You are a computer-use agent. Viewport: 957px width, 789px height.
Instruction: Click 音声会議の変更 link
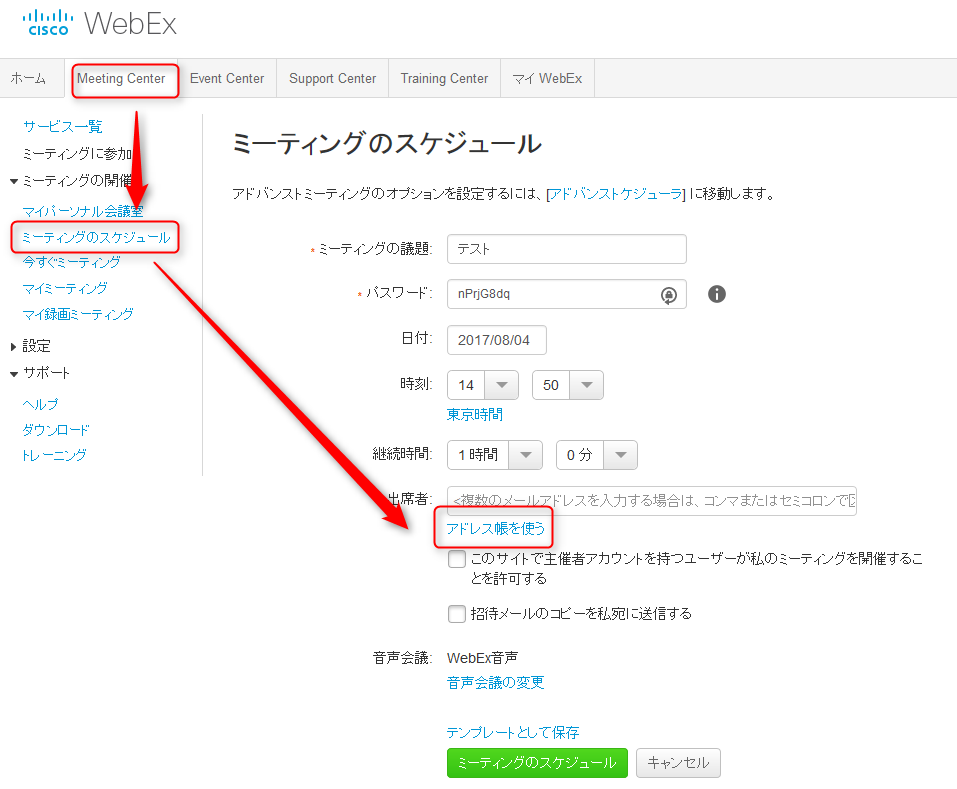click(496, 683)
